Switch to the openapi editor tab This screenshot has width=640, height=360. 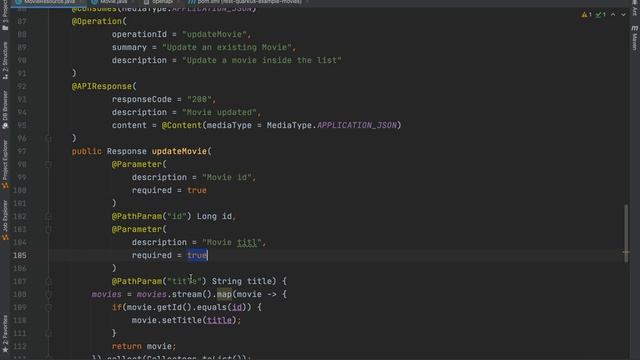tap(158, 2)
